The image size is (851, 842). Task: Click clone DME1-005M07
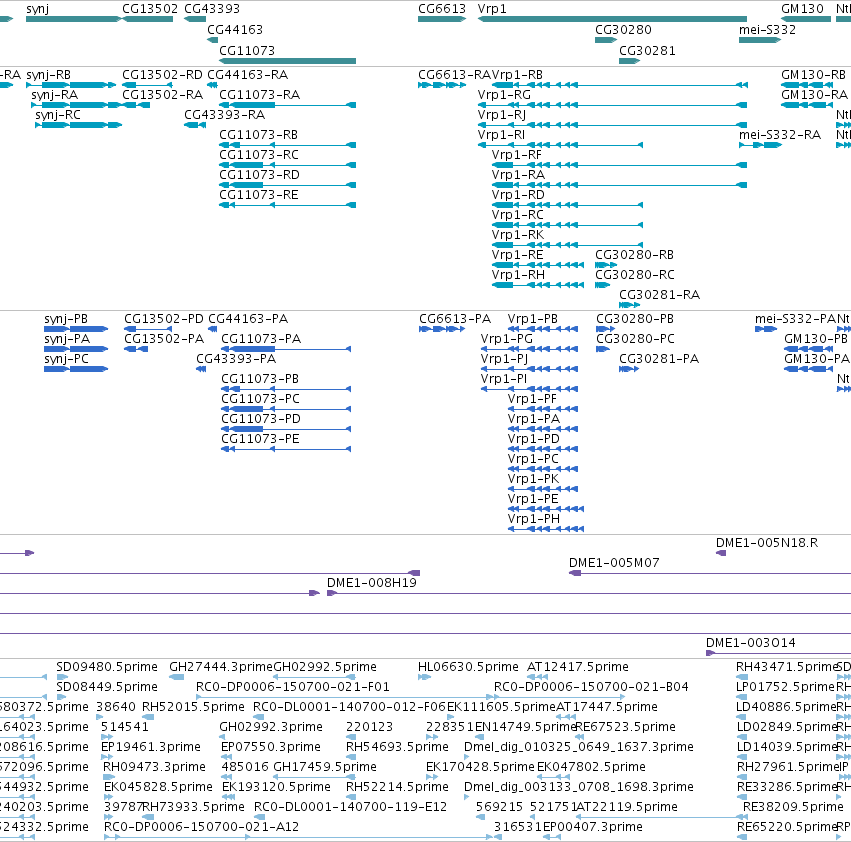point(614,563)
